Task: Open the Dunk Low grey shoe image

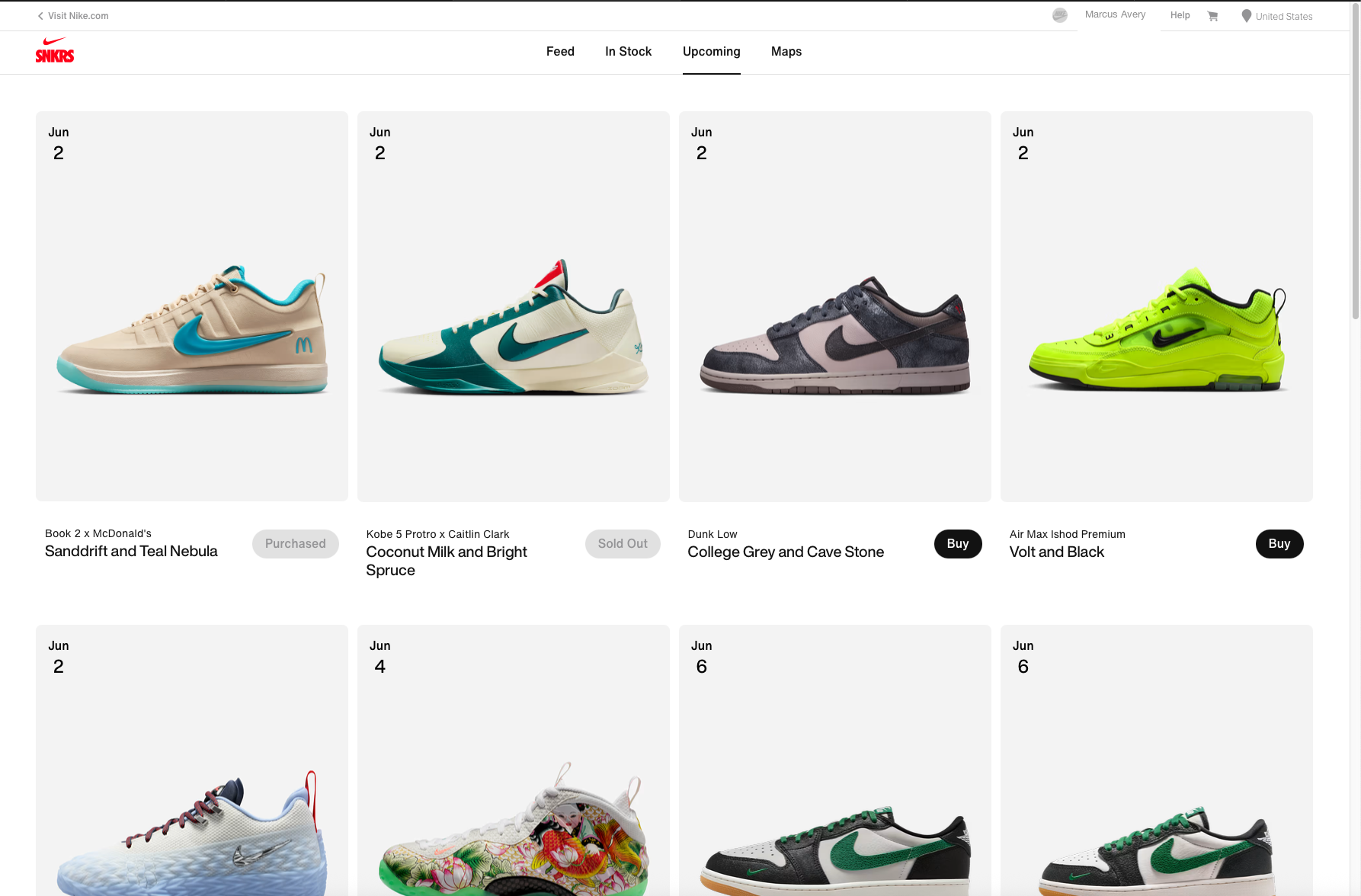Action: 835,306
